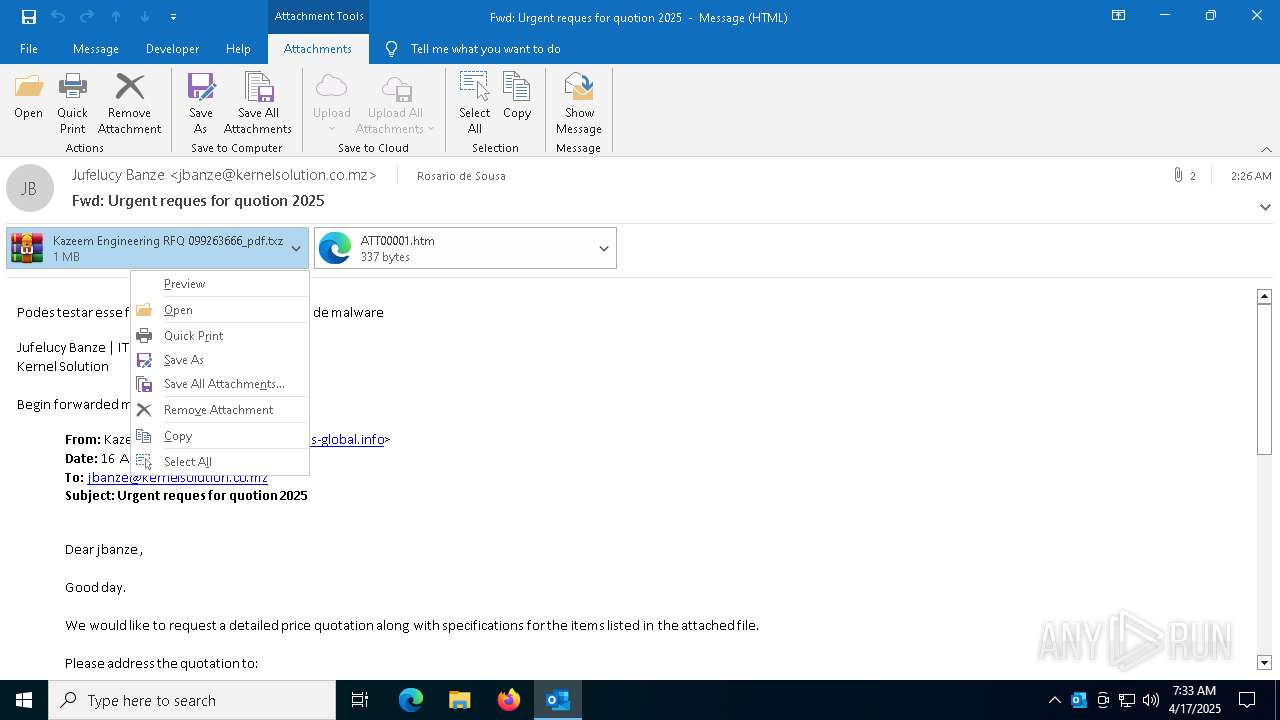Open Microsoft Edge from the taskbar
Viewport: 1280px width, 720px height.
point(411,700)
